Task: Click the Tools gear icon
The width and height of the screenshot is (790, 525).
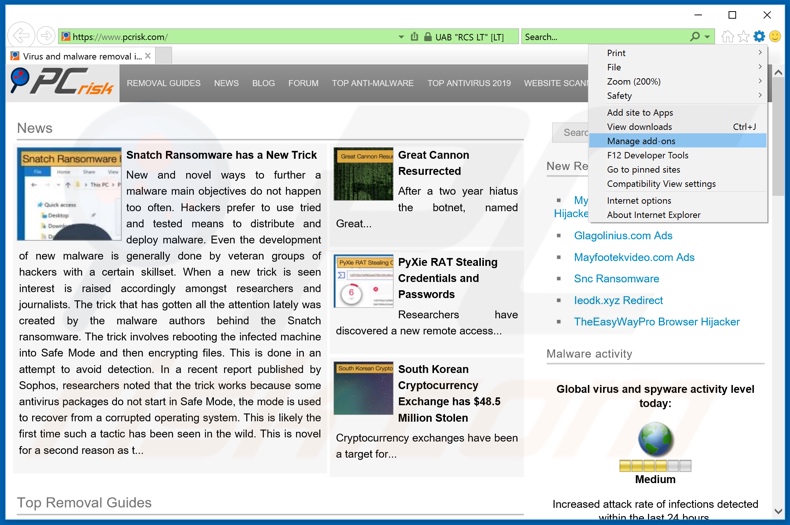Action: 759,36
